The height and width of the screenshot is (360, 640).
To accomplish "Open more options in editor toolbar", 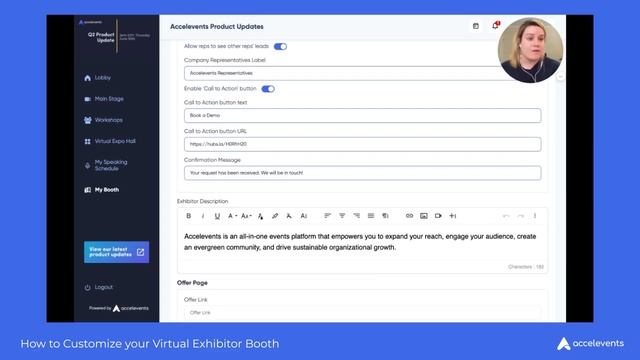I will (535, 216).
